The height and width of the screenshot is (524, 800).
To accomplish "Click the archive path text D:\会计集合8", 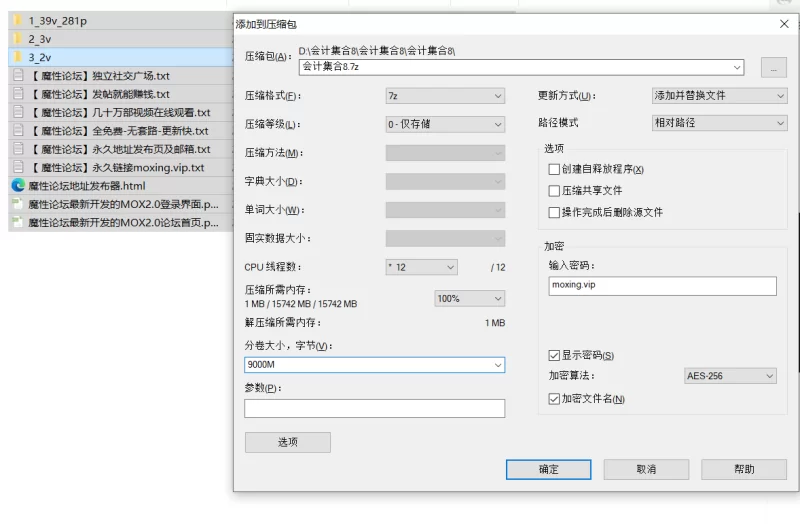I will 377,51.
